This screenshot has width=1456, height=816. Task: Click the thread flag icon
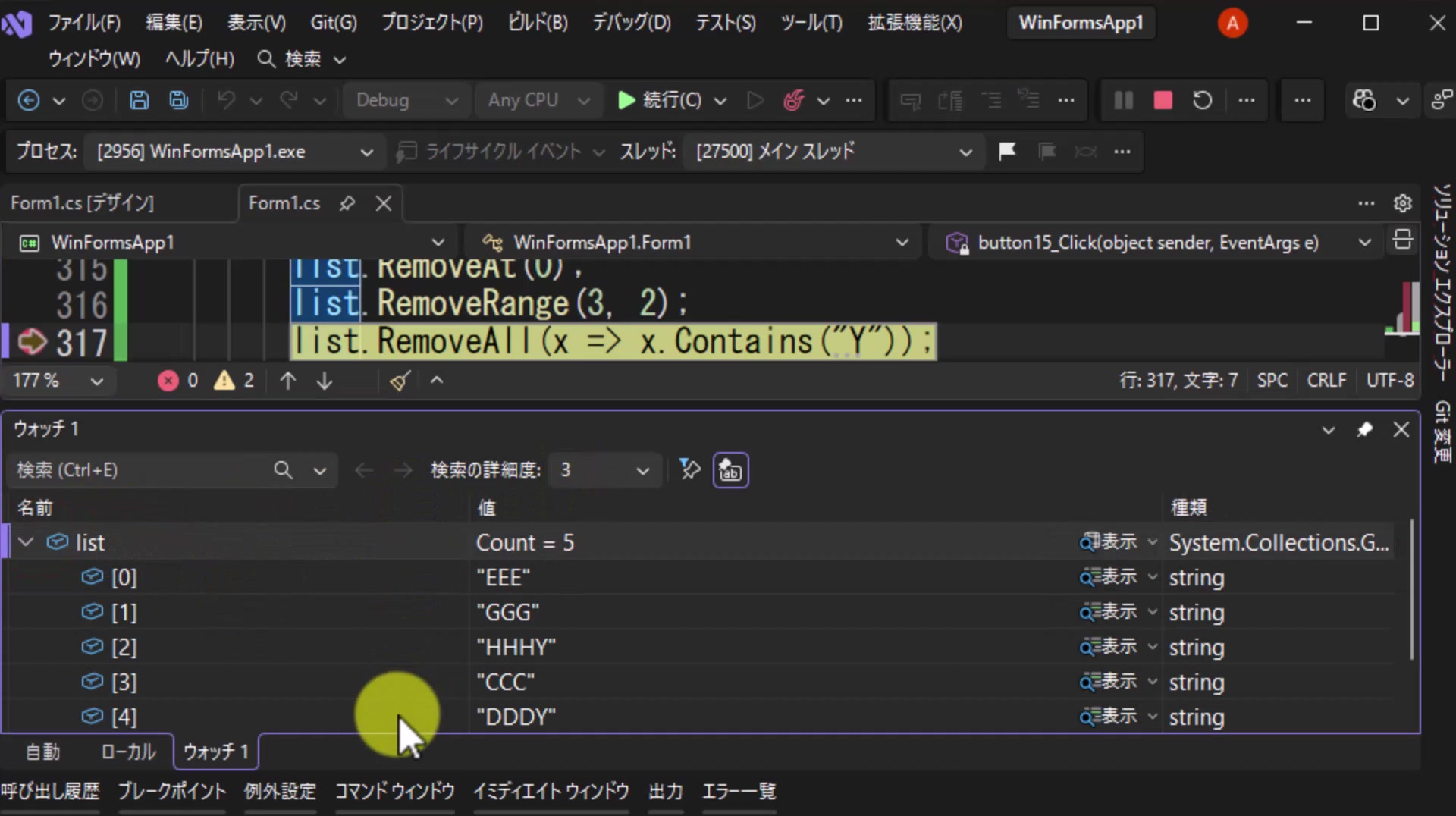click(1007, 151)
